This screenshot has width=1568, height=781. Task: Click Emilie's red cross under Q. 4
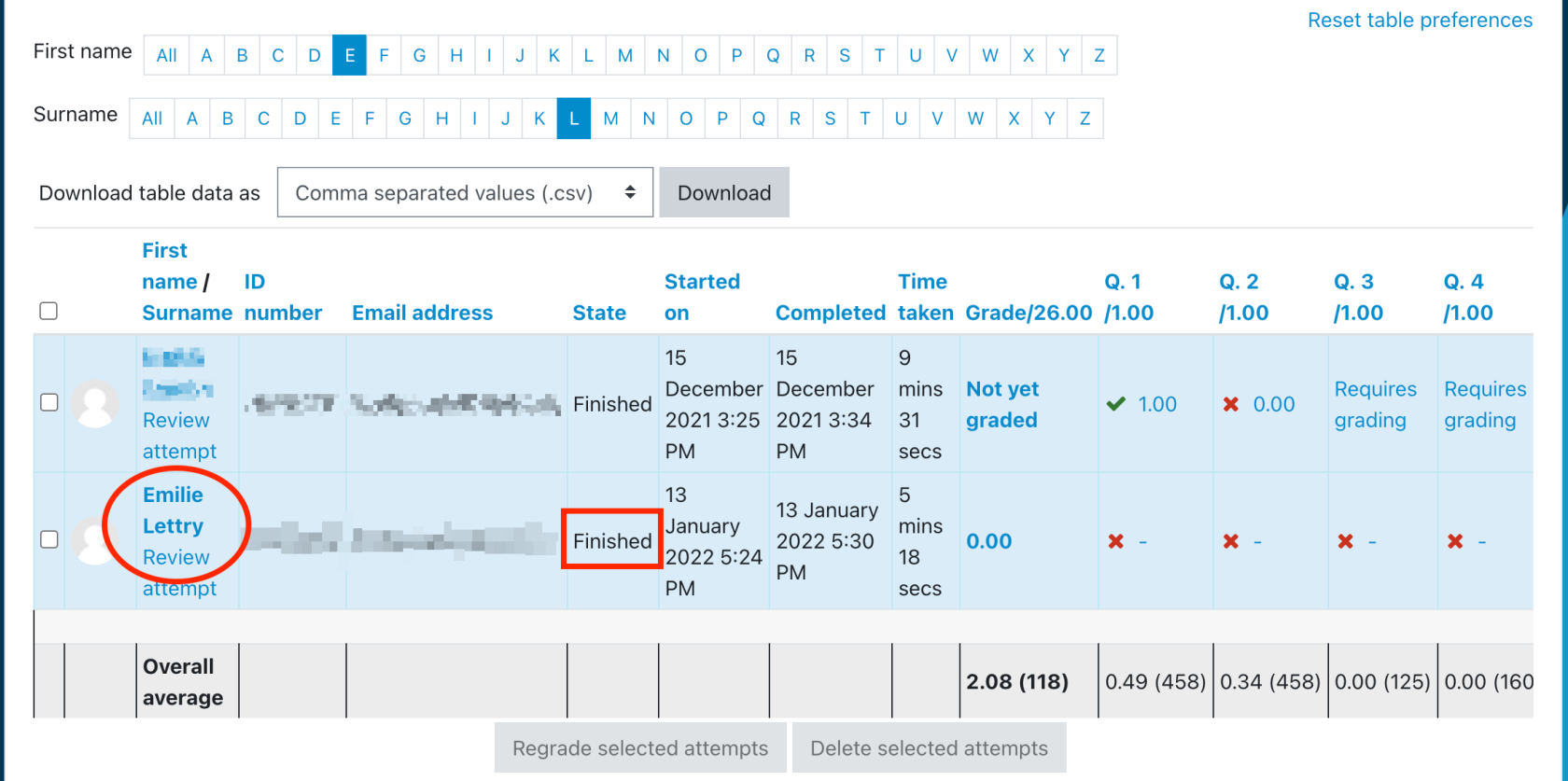[x=1455, y=541]
